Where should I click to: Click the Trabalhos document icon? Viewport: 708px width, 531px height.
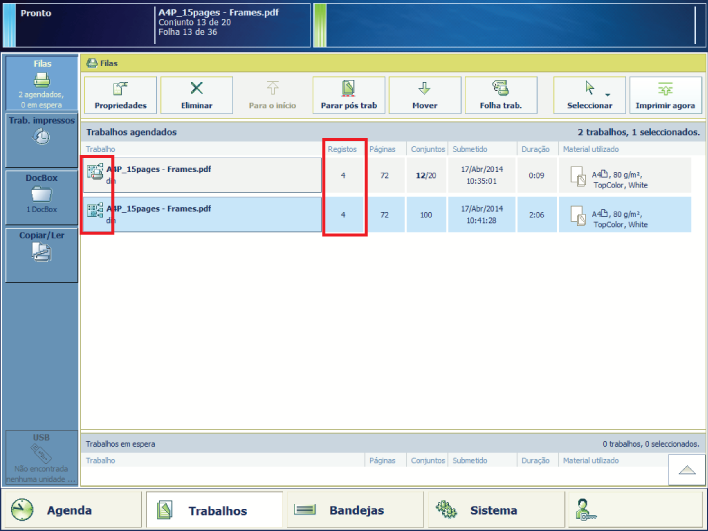pyautogui.click(x=164, y=510)
